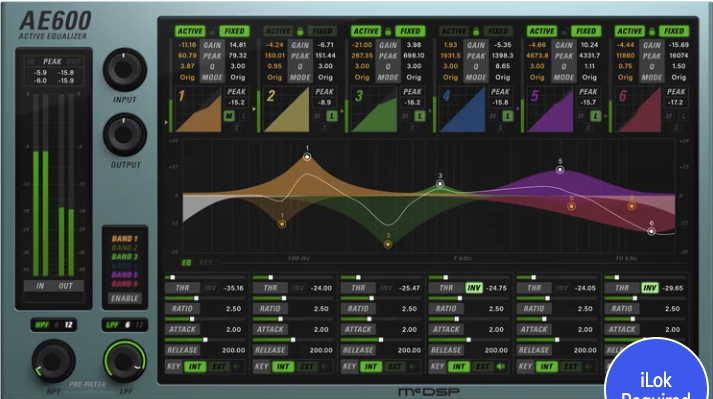Switch to the EQ graph tab
713x399 pixels.
click(x=186, y=263)
